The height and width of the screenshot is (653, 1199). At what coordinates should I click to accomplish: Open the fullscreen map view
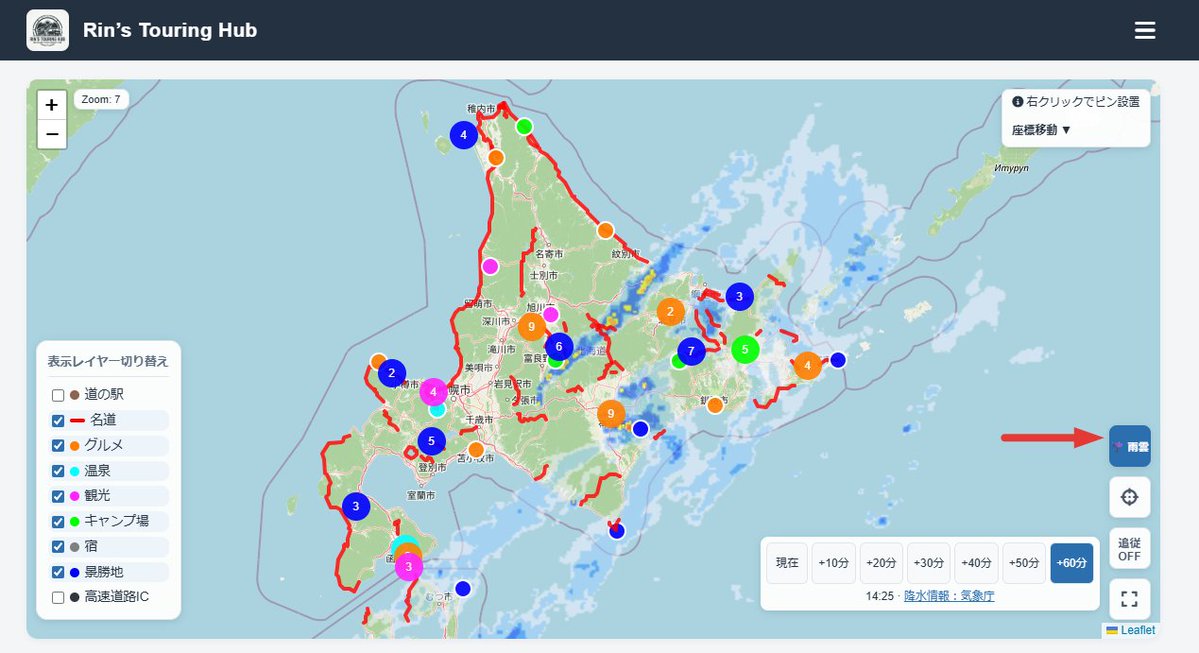1129,599
